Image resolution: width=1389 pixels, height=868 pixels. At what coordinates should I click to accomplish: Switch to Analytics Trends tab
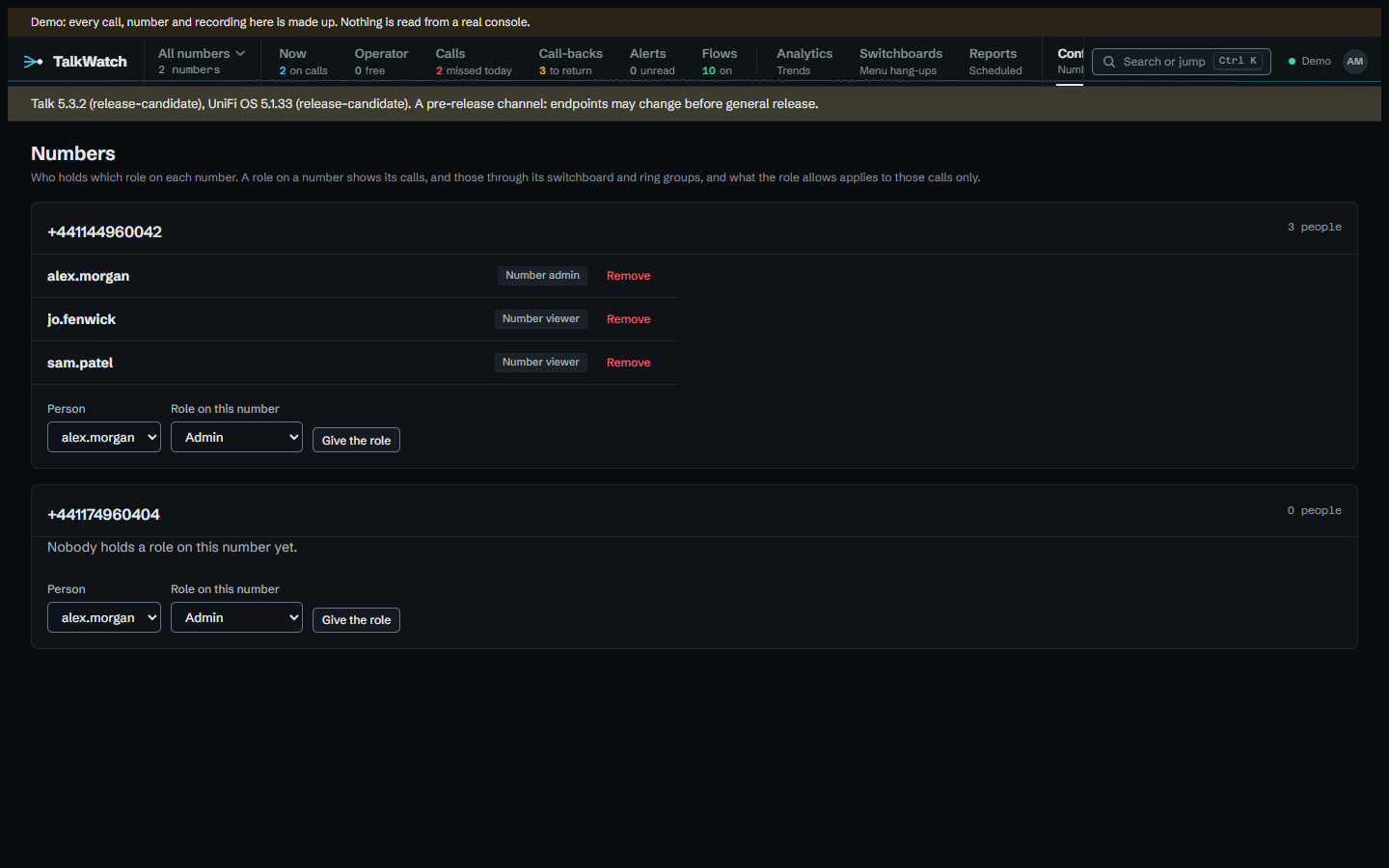(804, 61)
